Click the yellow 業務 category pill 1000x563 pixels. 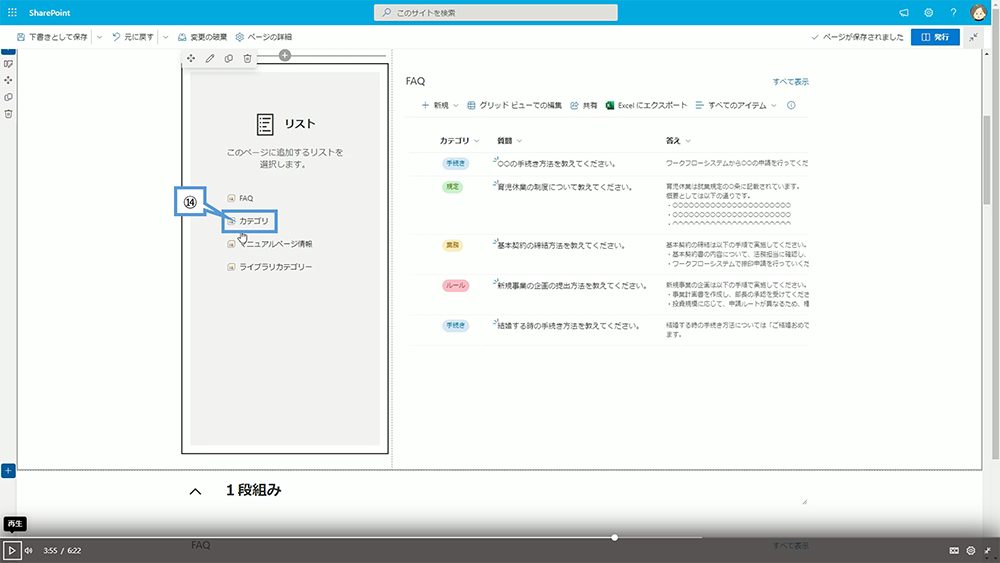(x=452, y=245)
